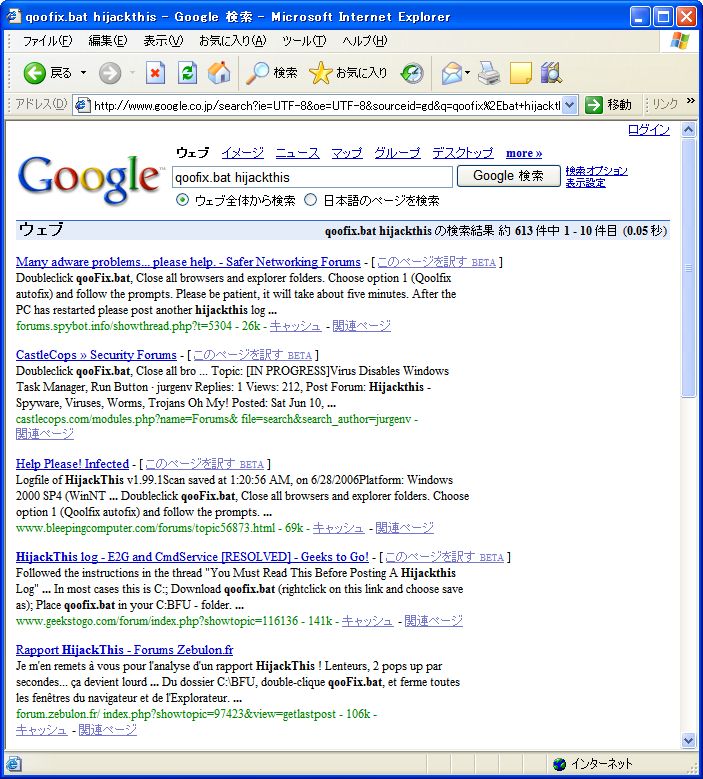Open Many adware problems Safer Networking result
This screenshot has height=779, width=703.
click(x=188, y=261)
